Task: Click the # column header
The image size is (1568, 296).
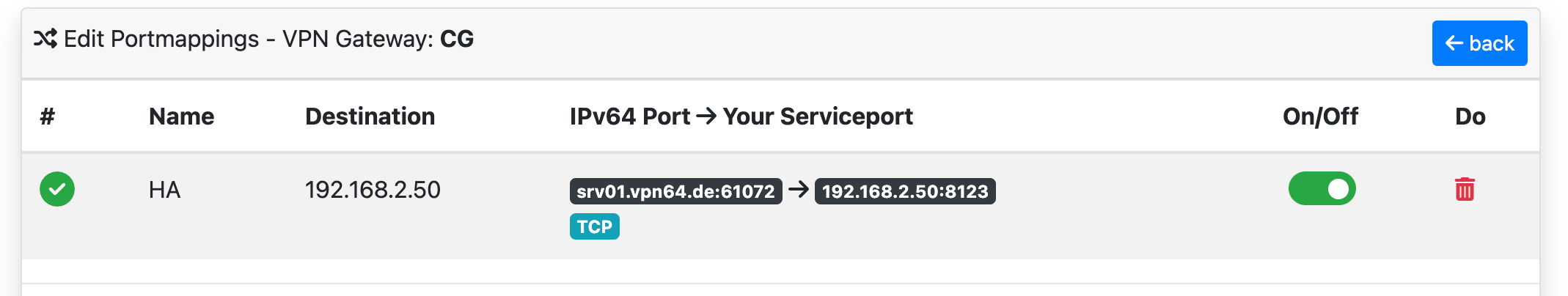Action: [x=48, y=116]
